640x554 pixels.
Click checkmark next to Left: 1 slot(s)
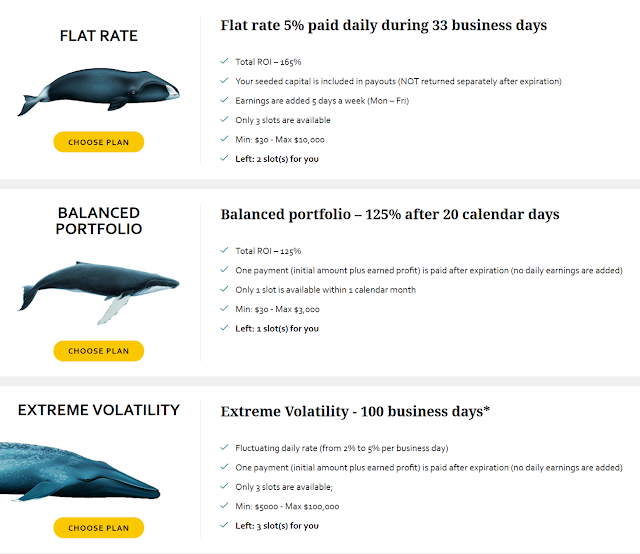click(224, 328)
